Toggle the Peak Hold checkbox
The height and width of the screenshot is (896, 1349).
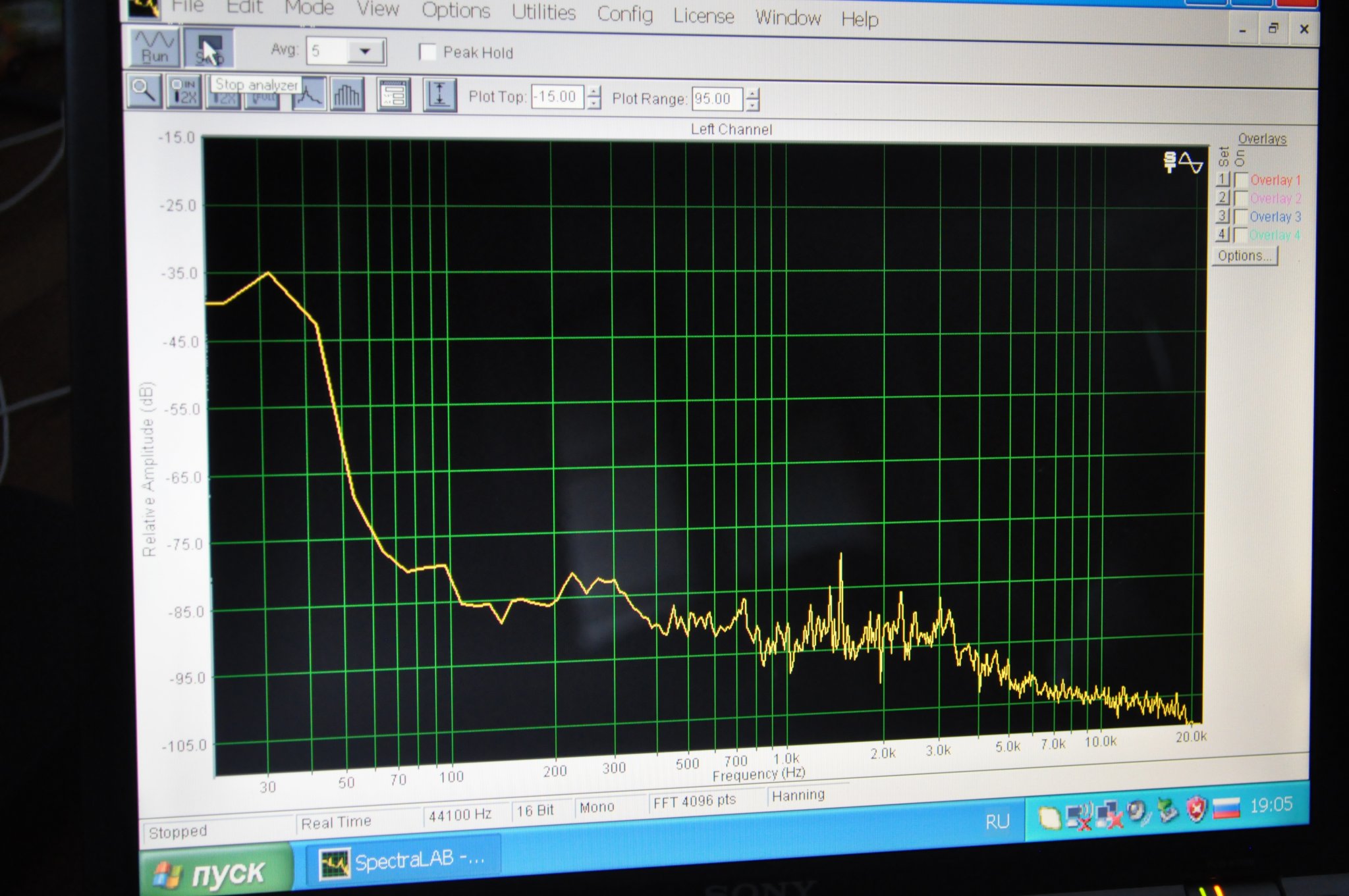click(x=427, y=52)
